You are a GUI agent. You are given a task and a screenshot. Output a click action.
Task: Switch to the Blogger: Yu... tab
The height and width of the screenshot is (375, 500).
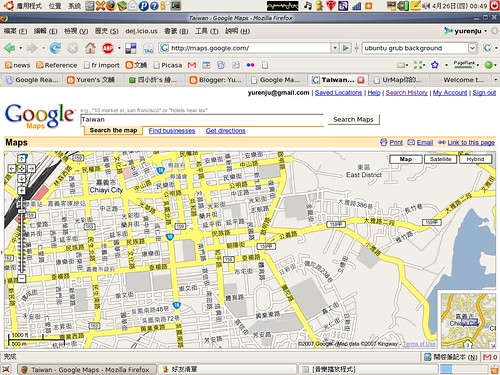coord(215,80)
